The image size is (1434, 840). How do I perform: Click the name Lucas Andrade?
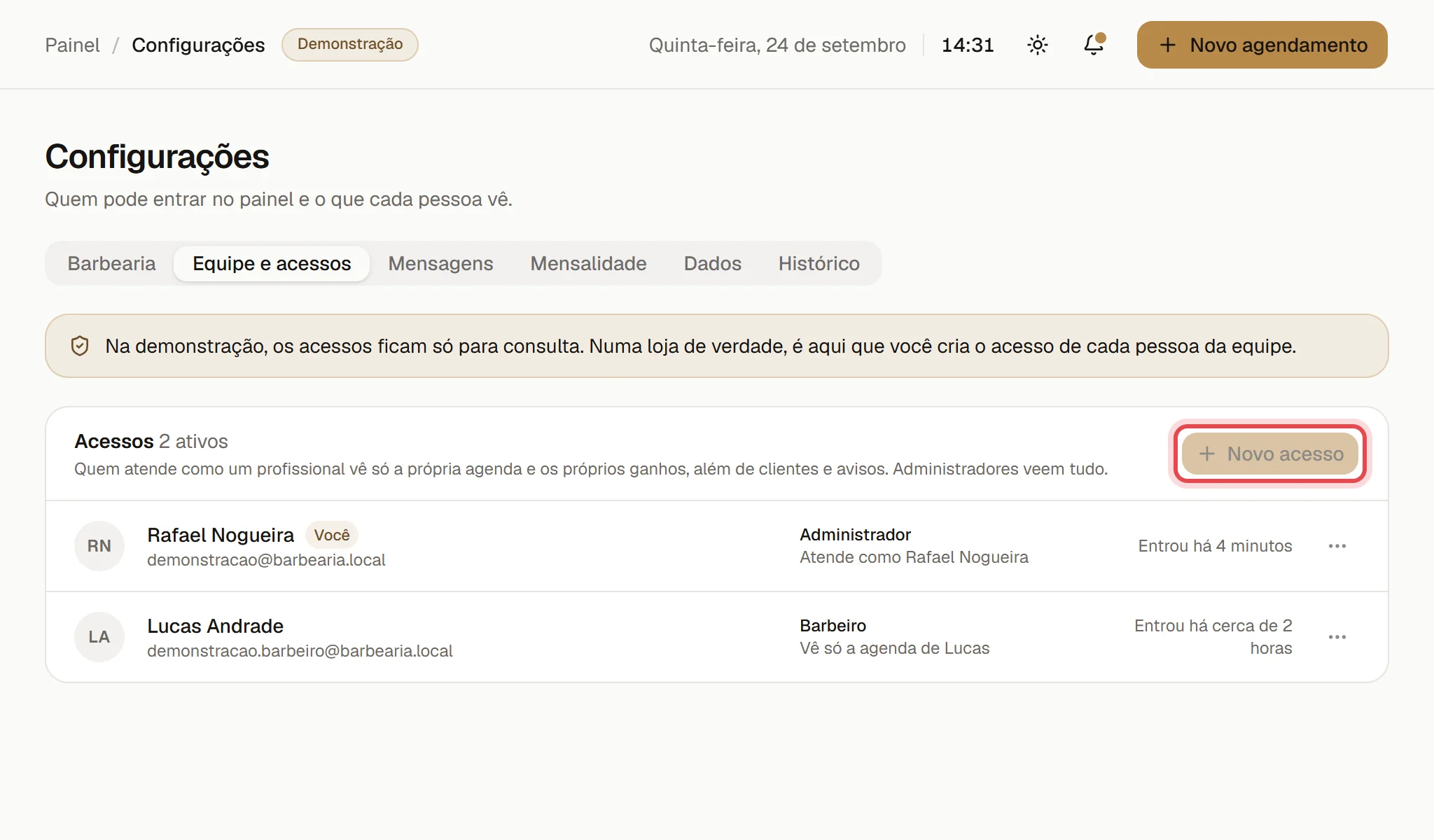215,626
